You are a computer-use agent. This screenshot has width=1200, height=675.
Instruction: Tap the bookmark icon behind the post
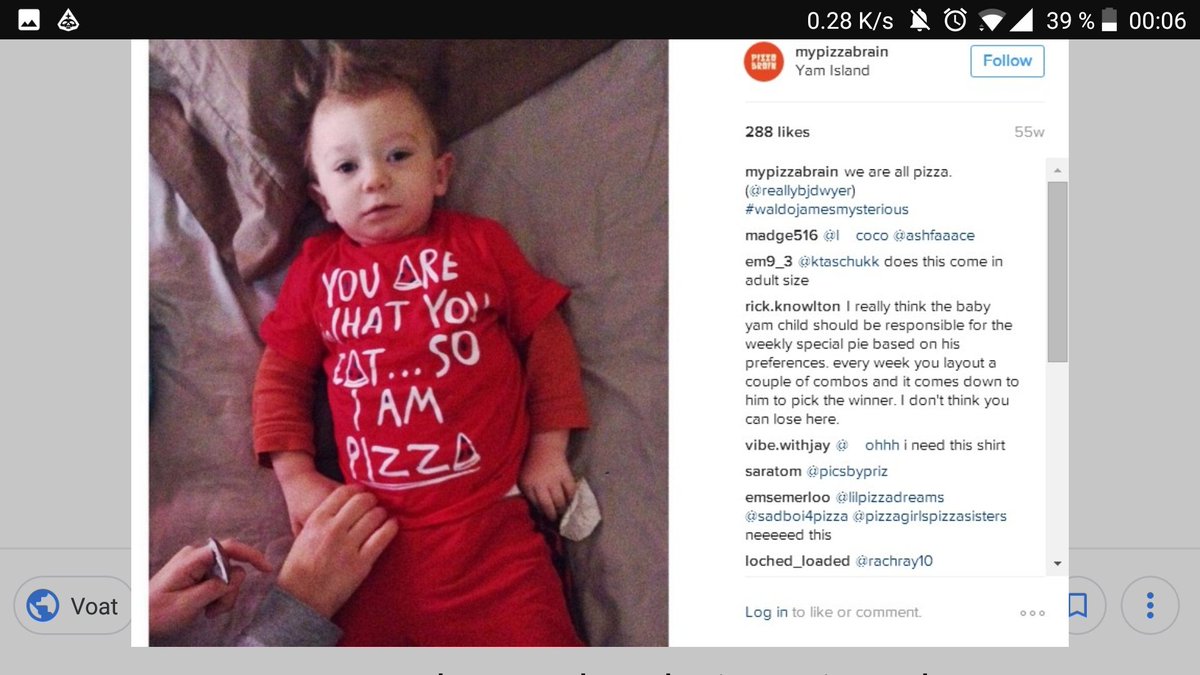click(x=1077, y=606)
